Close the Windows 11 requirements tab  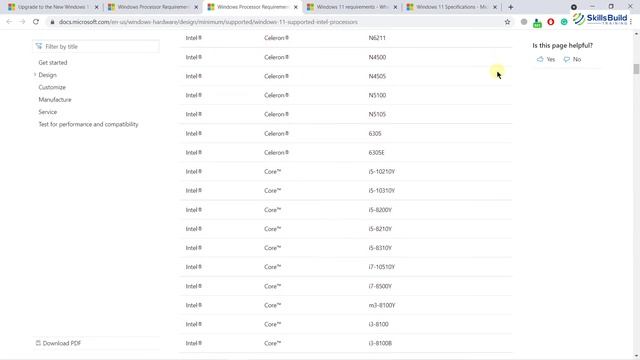395,7
